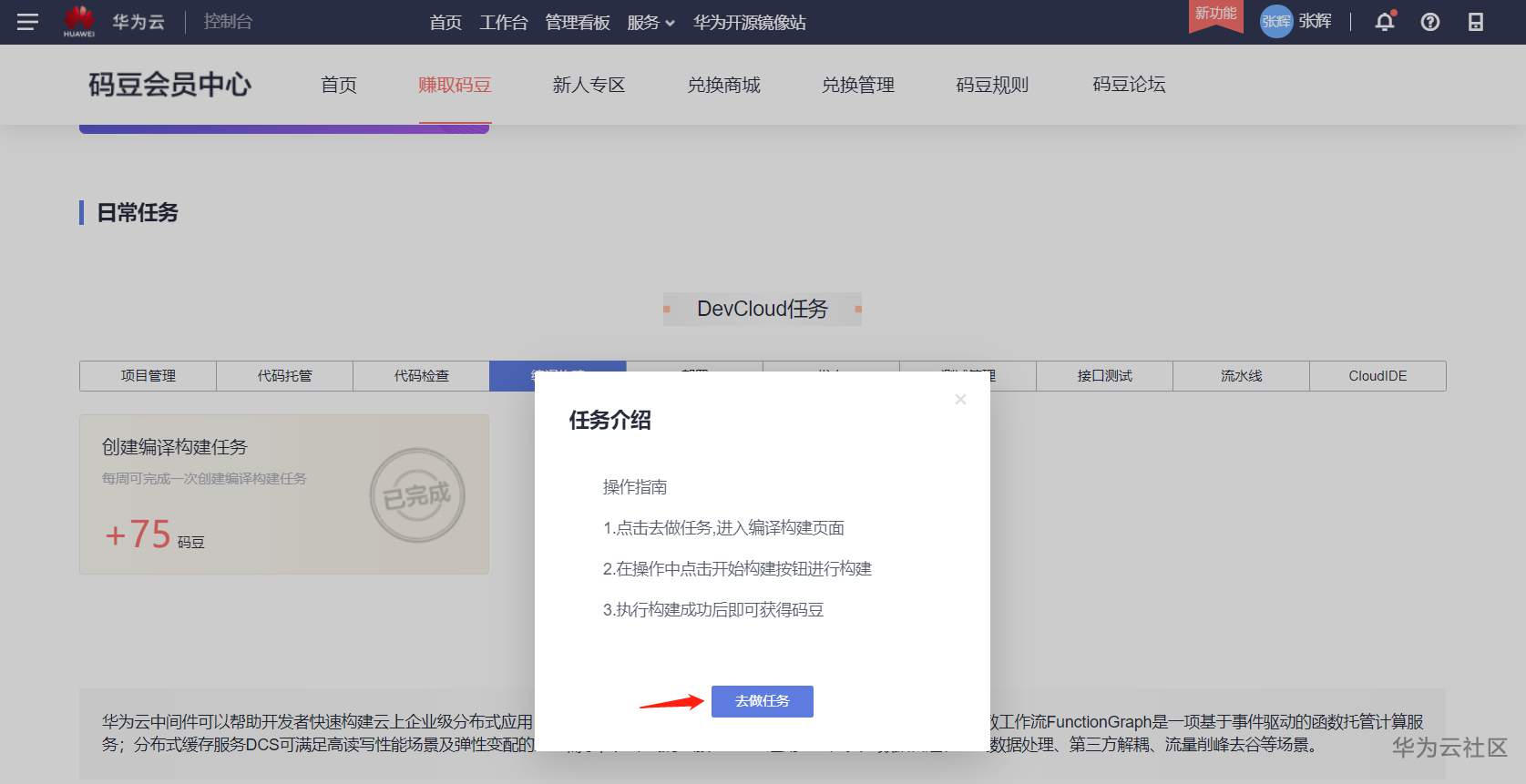This screenshot has width=1526, height=784.
Task: Click the 已完成 stamp on the task card
Action: (x=417, y=495)
